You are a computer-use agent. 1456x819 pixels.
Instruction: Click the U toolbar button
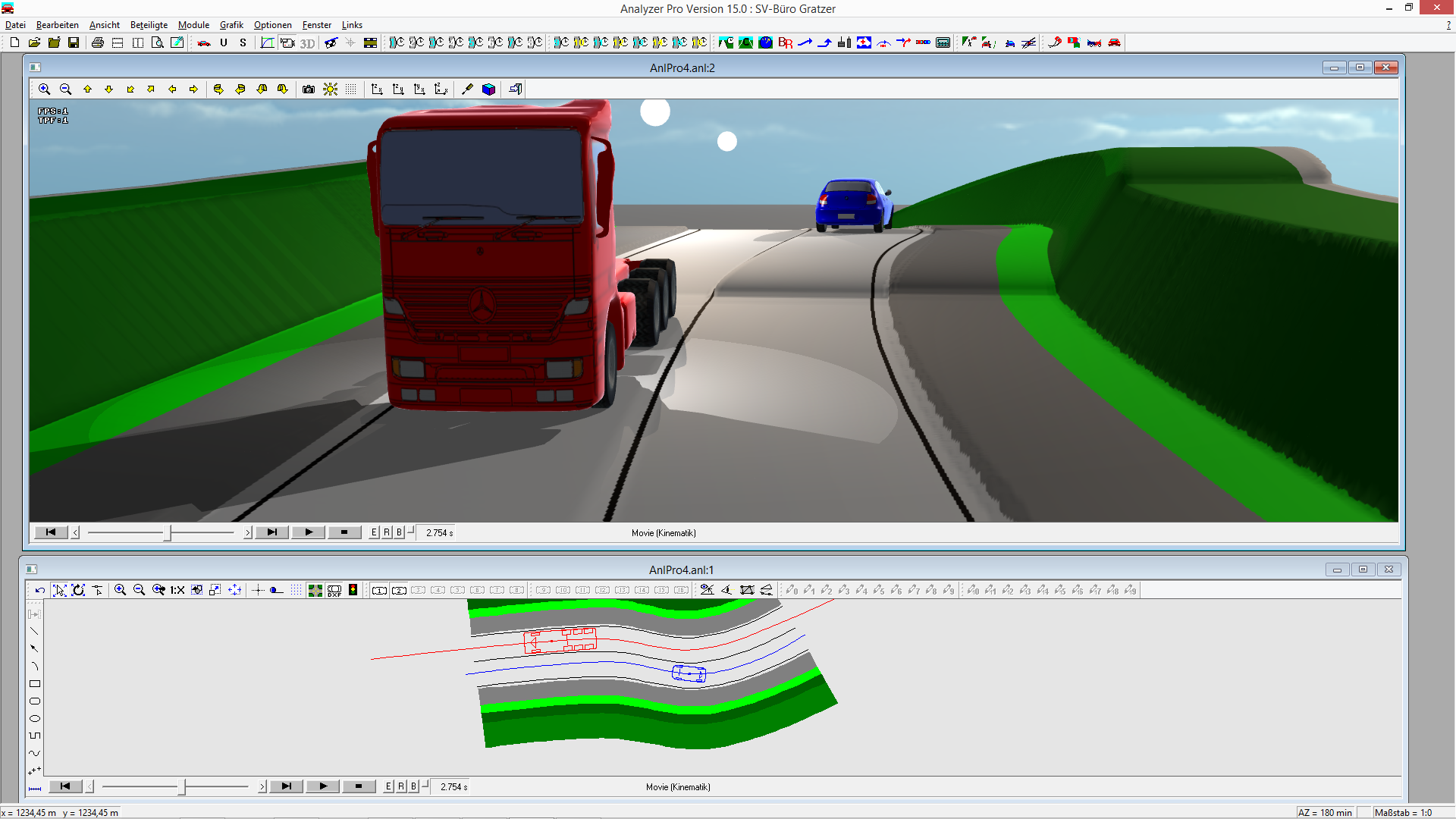pos(224,42)
